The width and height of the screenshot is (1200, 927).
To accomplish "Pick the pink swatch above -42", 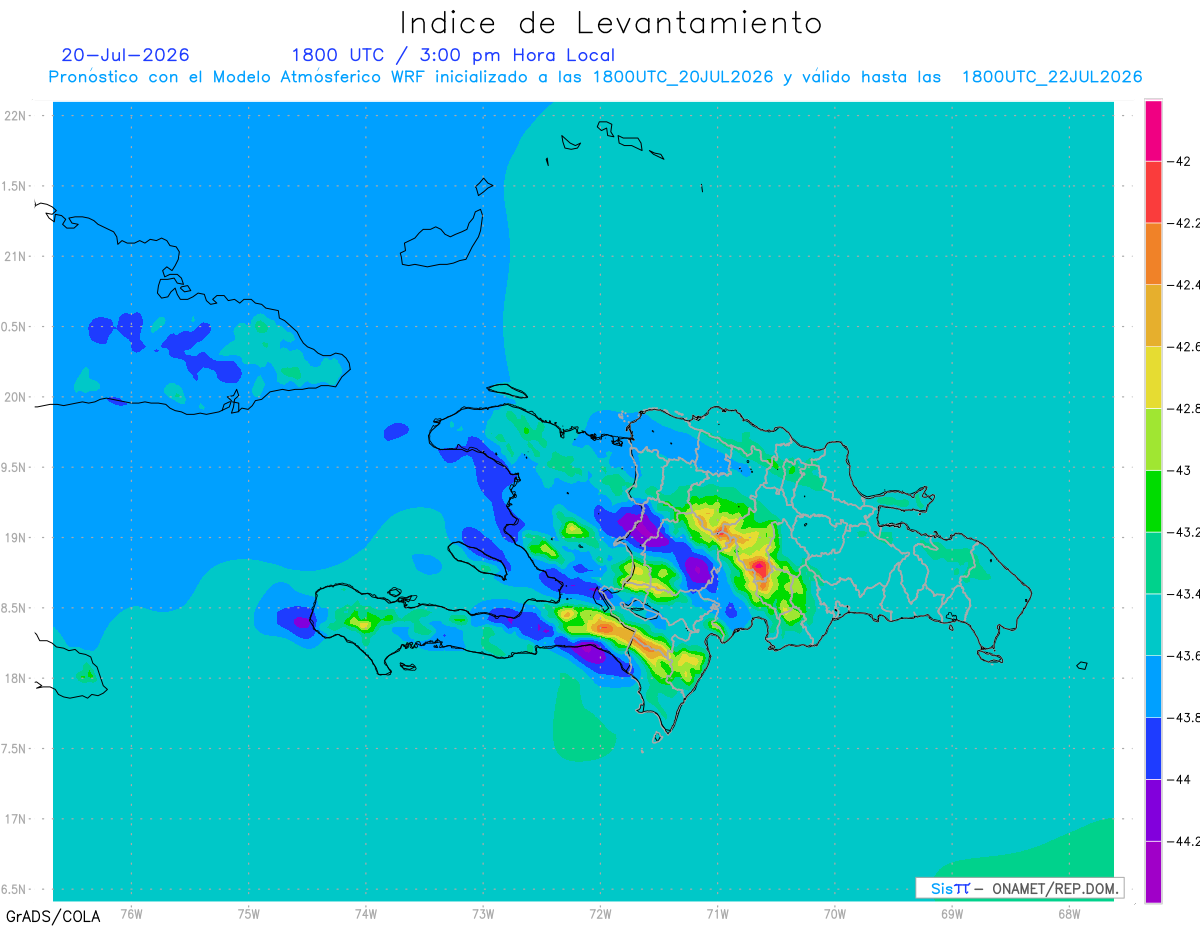I will (x=1153, y=131).
